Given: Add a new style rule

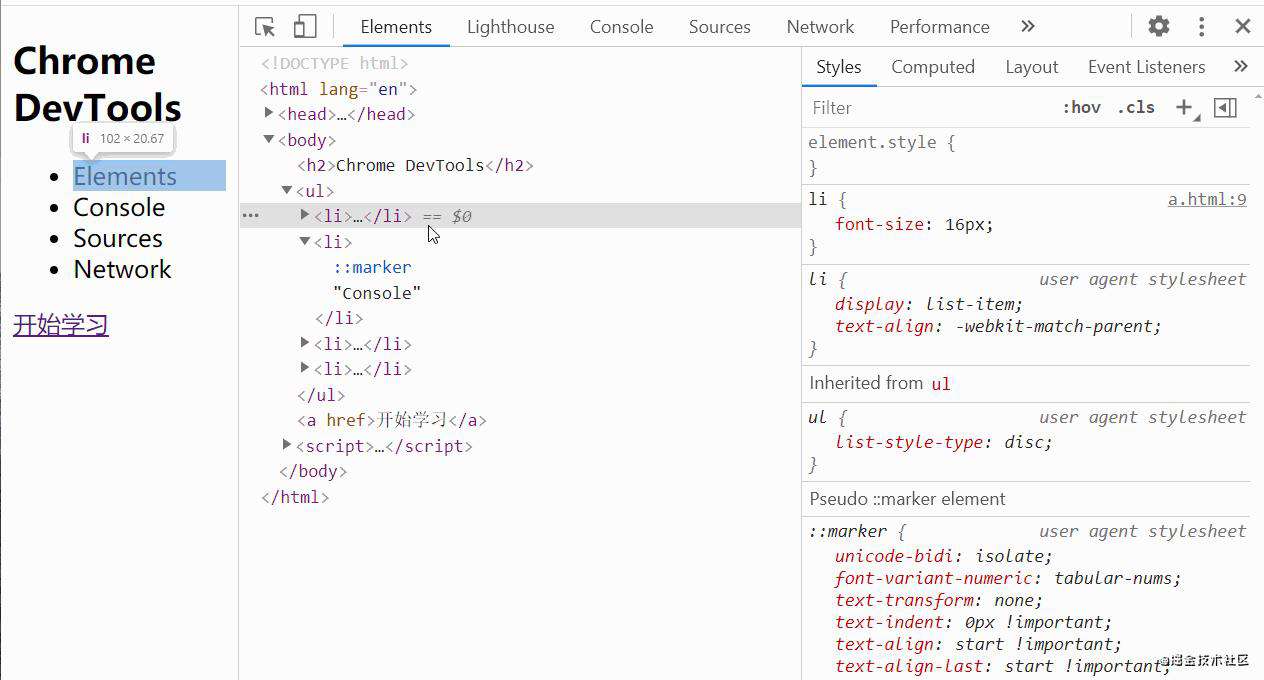Looking at the screenshot, I should tap(1185, 108).
